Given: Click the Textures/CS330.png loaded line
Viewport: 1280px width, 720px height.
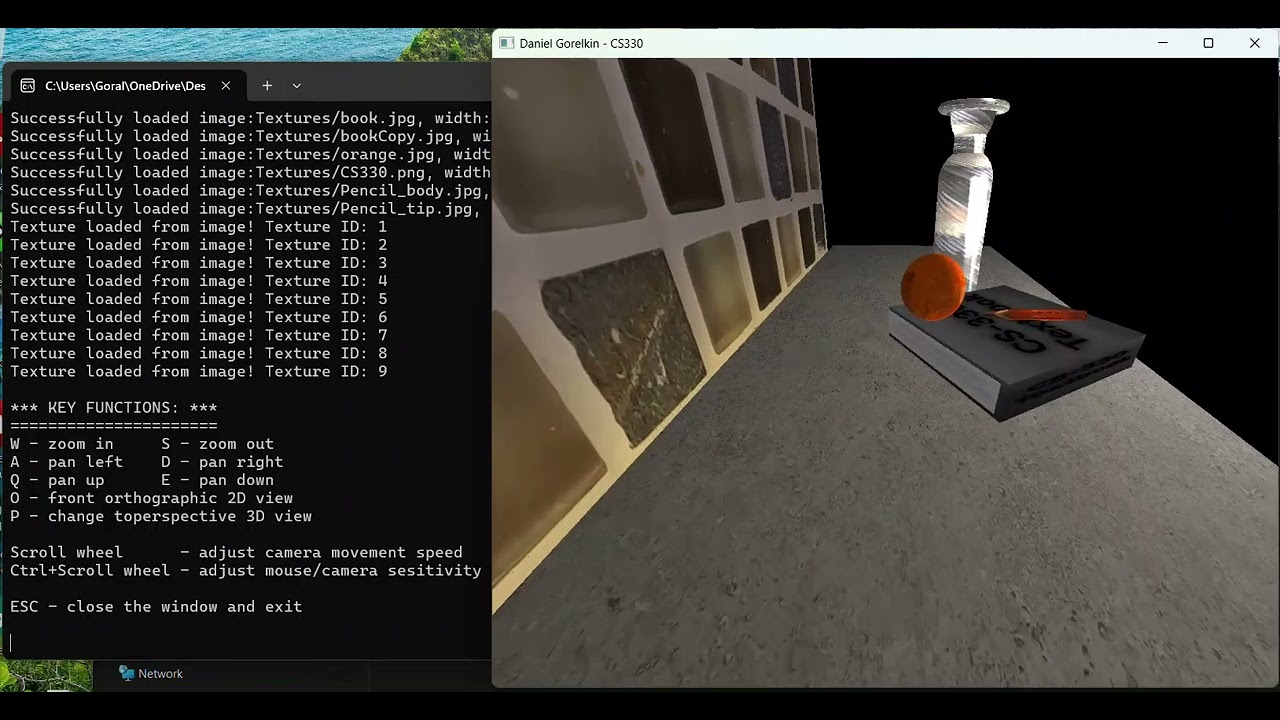Looking at the screenshot, I should pos(250,172).
